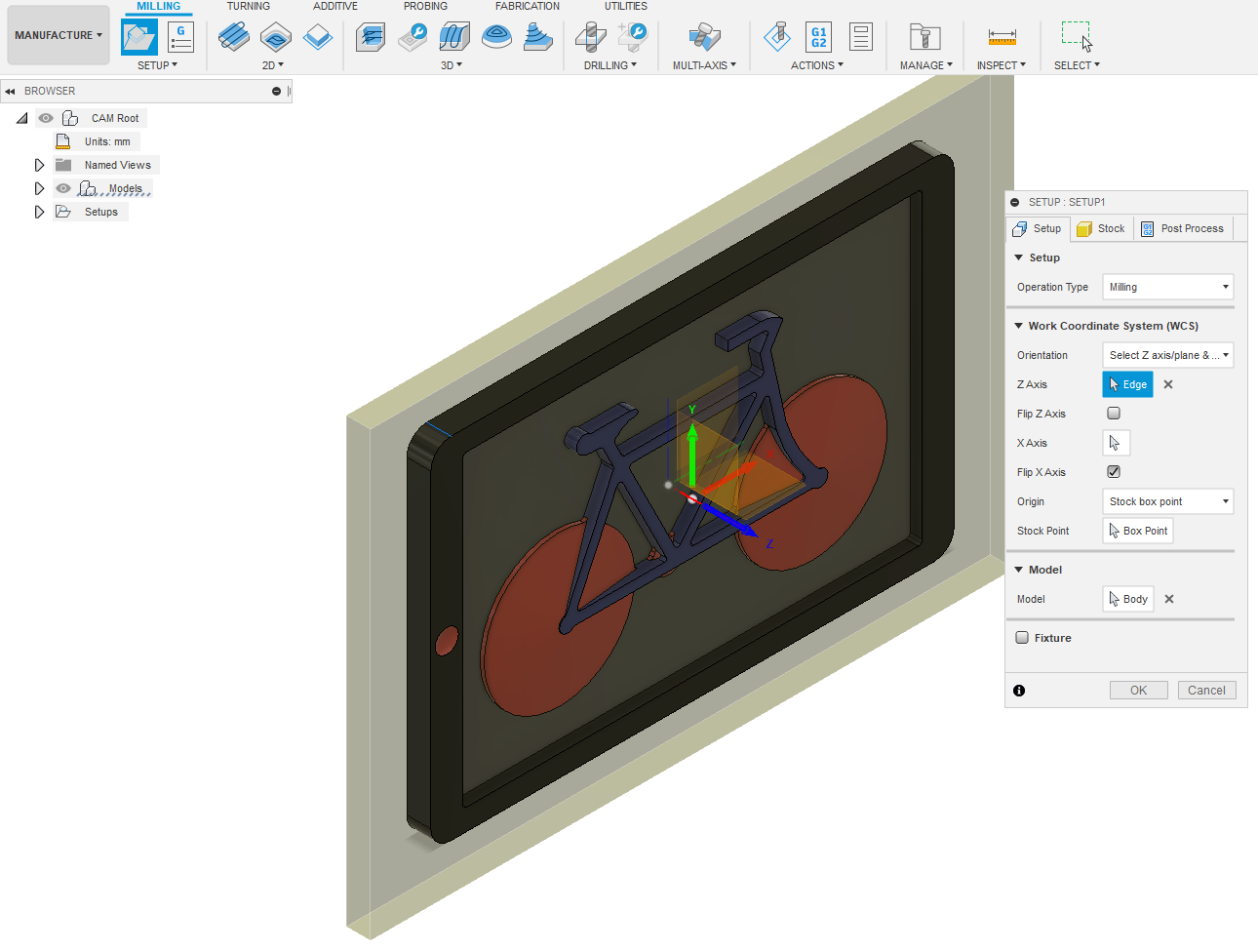Select the 2D Pocket tool
The image size is (1258, 952).
click(276, 37)
